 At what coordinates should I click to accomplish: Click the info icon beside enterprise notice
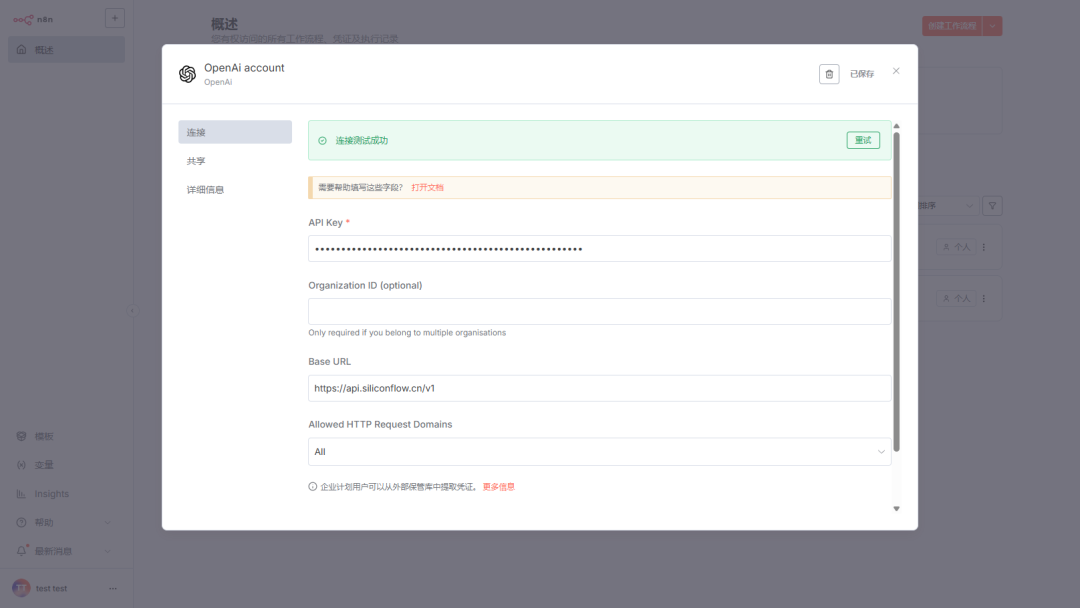point(313,487)
